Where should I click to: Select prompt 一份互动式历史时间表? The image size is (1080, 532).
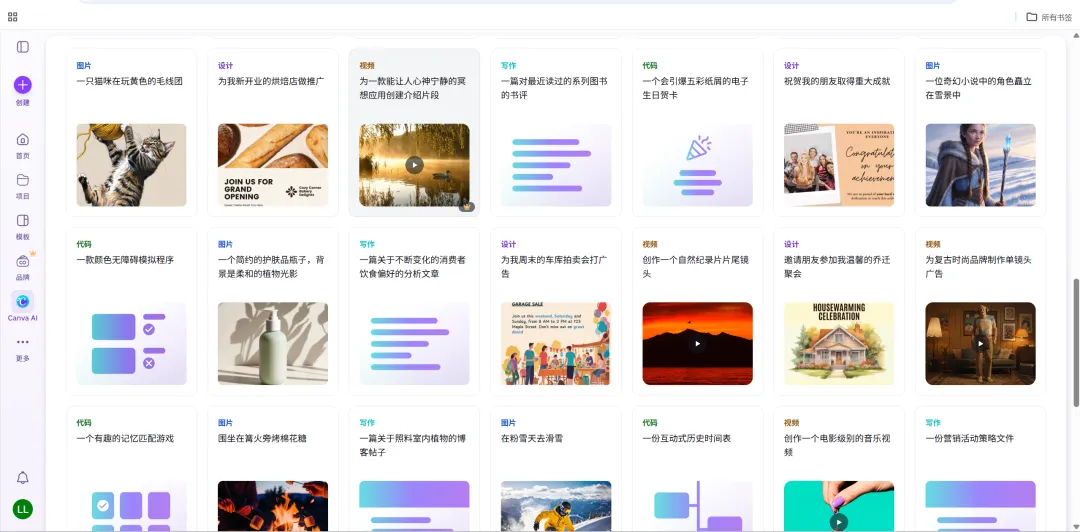(687, 438)
